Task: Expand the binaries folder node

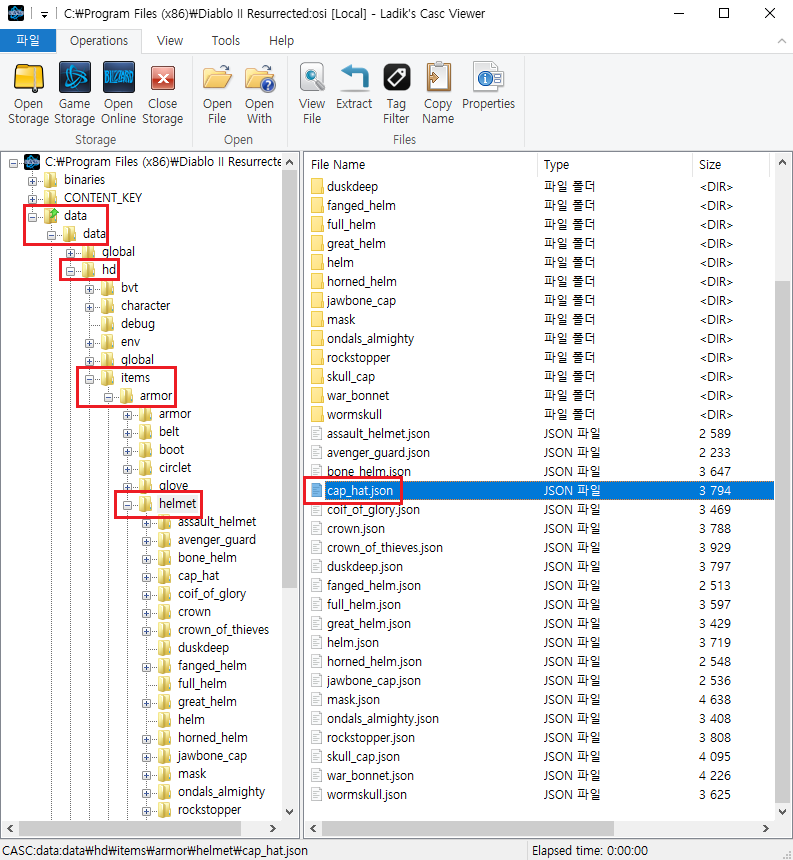Action: tap(32, 180)
